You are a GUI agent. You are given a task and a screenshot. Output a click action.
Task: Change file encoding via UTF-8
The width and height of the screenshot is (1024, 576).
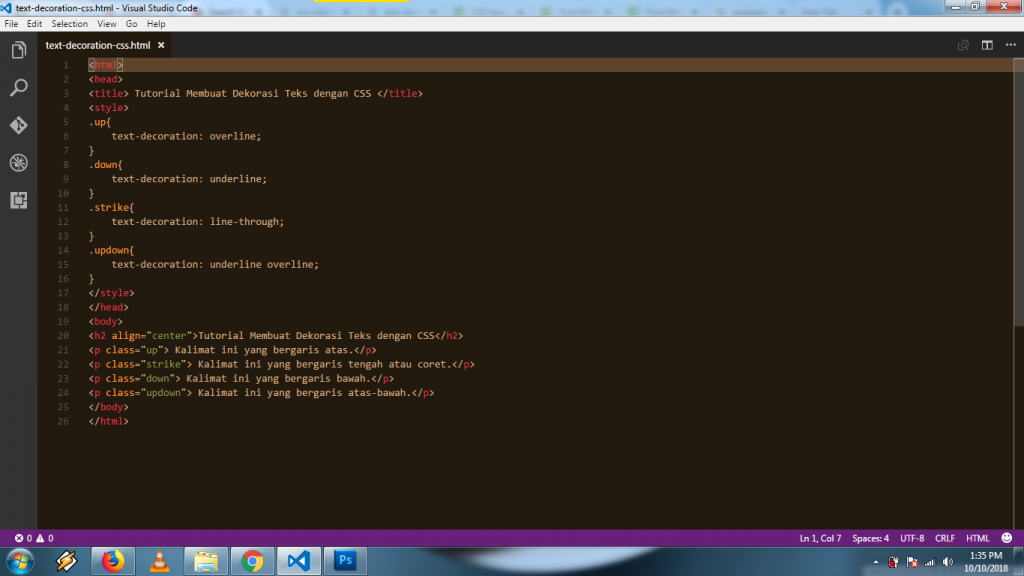[x=912, y=538]
